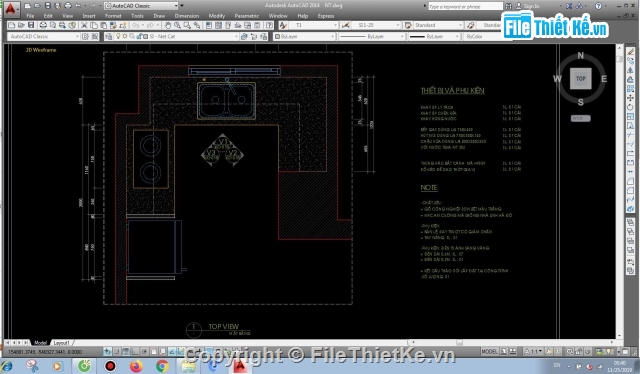Click the Save floppy disk toolbar icon

(31, 25)
